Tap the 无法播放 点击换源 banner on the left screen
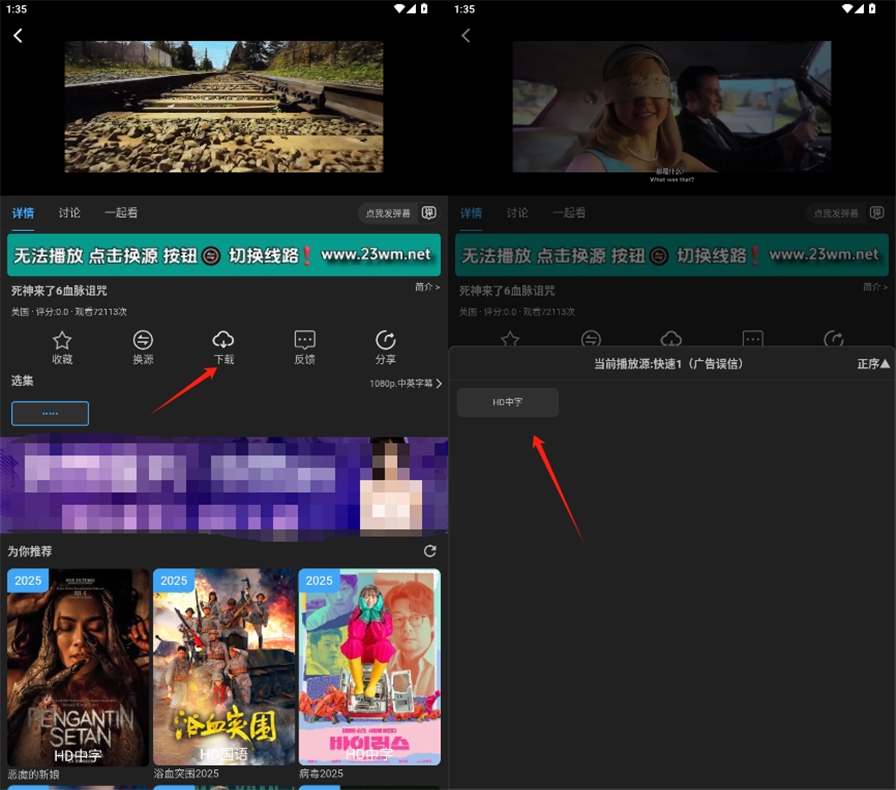This screenshot has height=790, width=896. (x=224, y=255)
